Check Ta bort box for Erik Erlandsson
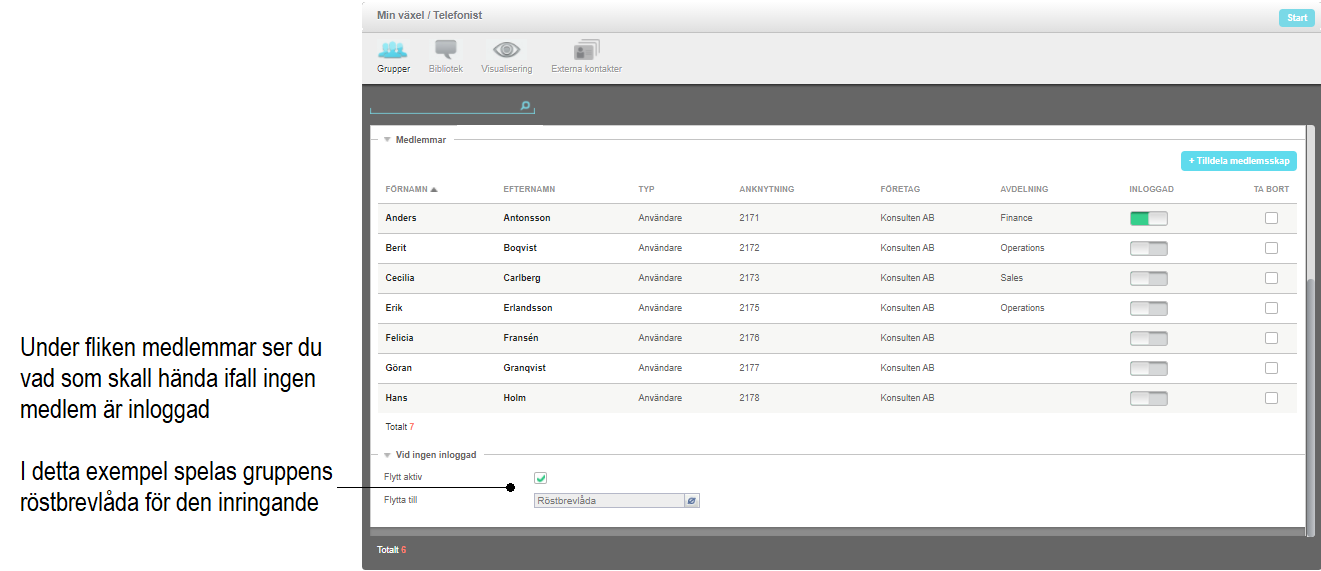The height and width of the screenshot is (571, 1321). tap(1271, 308)
